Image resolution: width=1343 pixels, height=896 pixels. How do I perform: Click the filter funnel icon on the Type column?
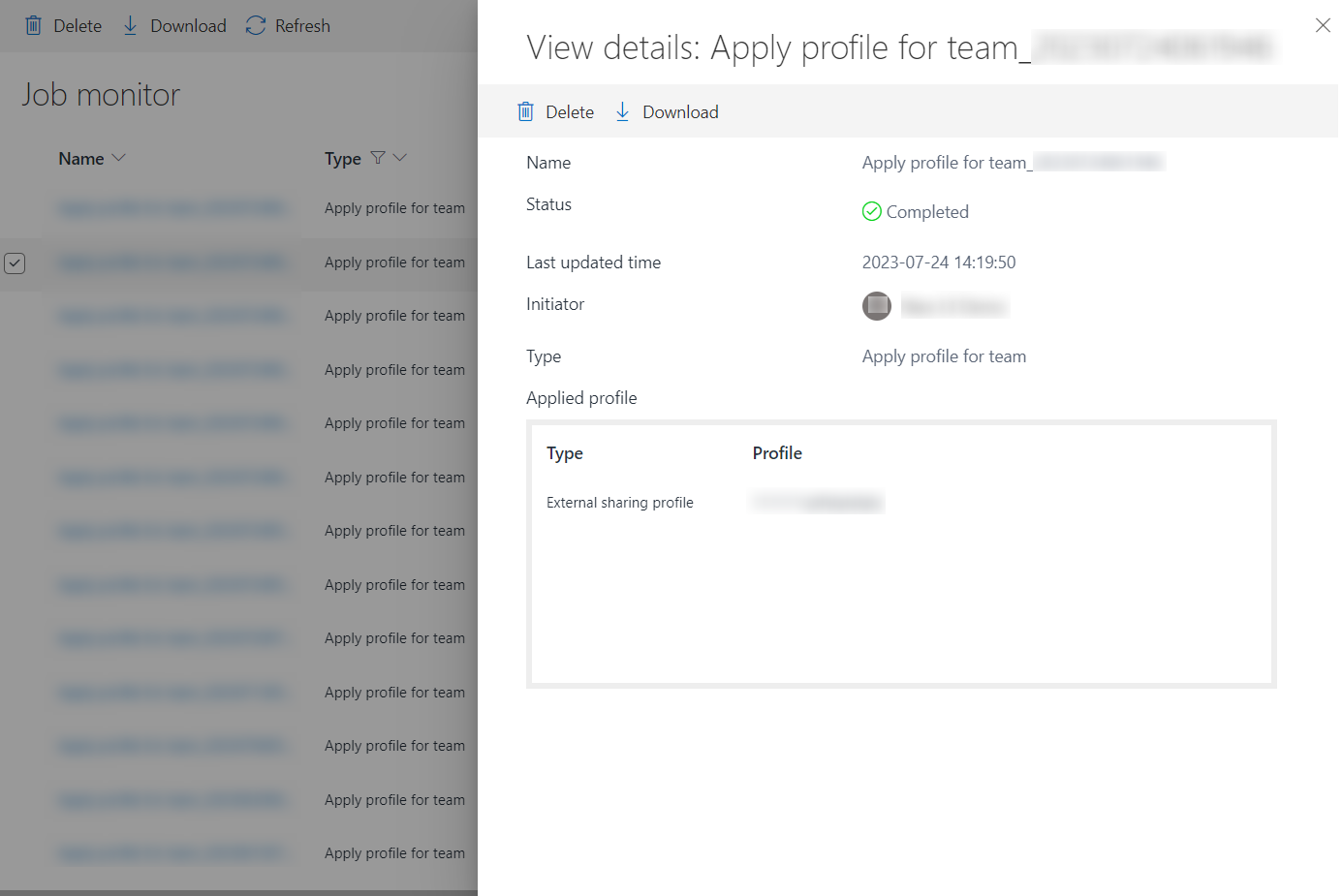pos(379,158)
